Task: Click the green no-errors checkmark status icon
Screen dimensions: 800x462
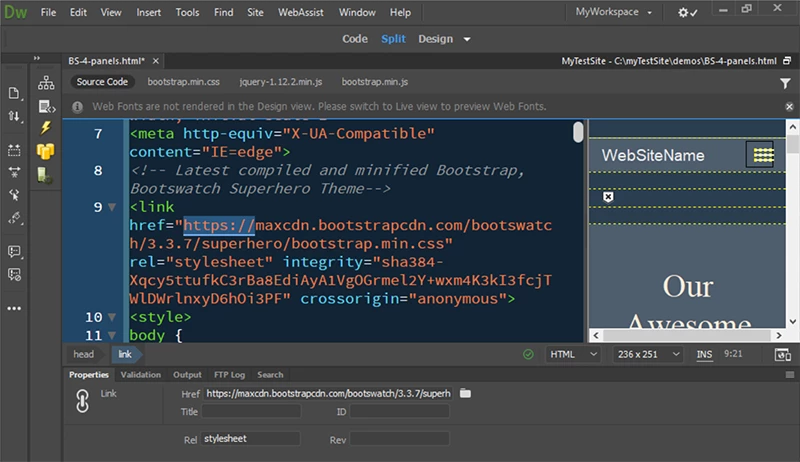Action: (529, 354)
